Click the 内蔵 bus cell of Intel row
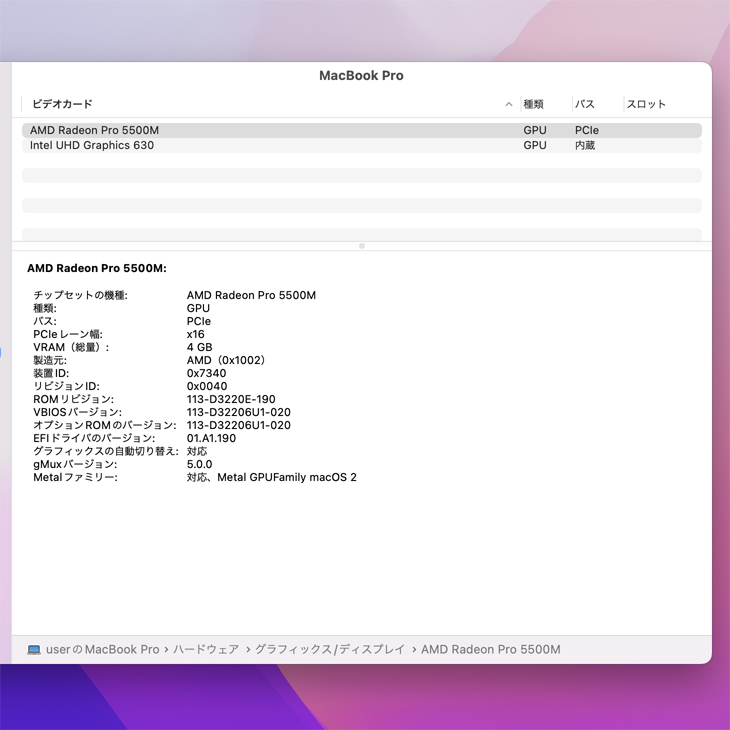This screenshot has width=730, height=730. [585, 145]
